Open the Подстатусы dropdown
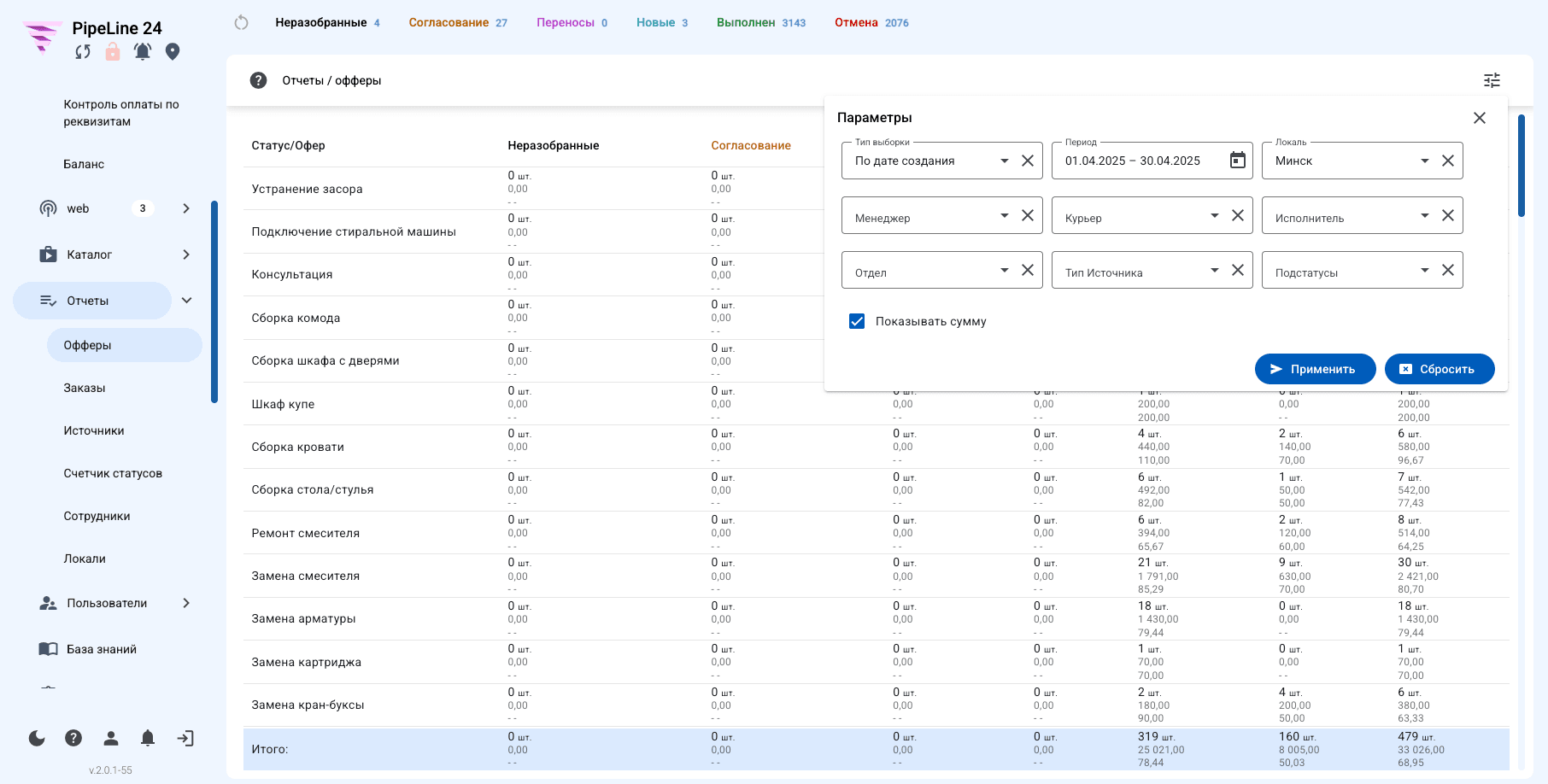Screen dimensions: 1548x784 point(1425,270)
